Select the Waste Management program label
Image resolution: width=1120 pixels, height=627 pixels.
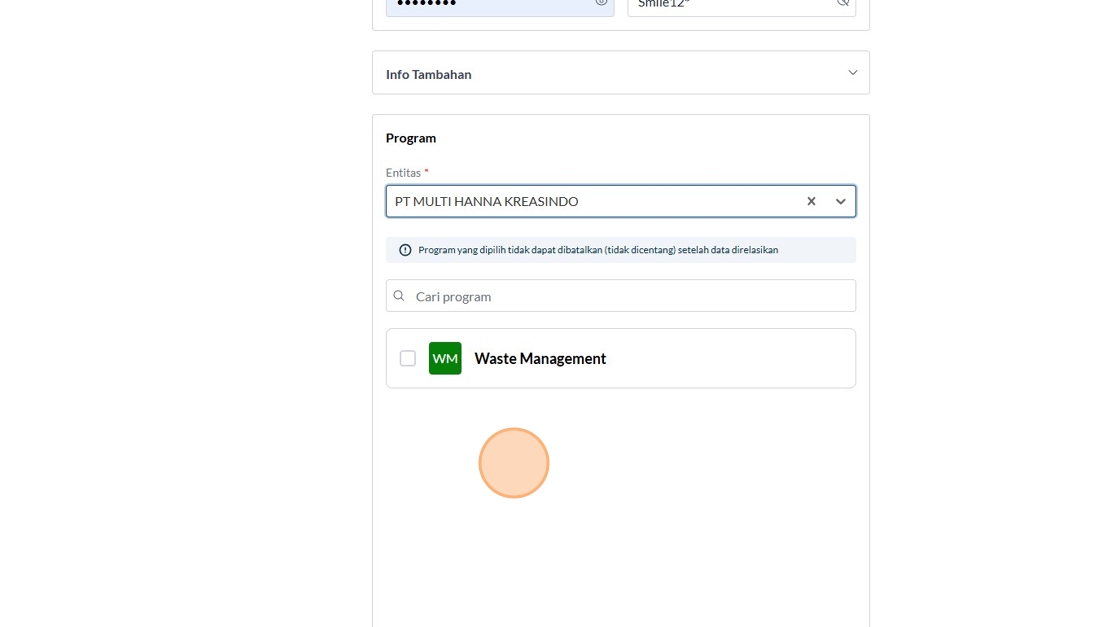click(540, 359)
